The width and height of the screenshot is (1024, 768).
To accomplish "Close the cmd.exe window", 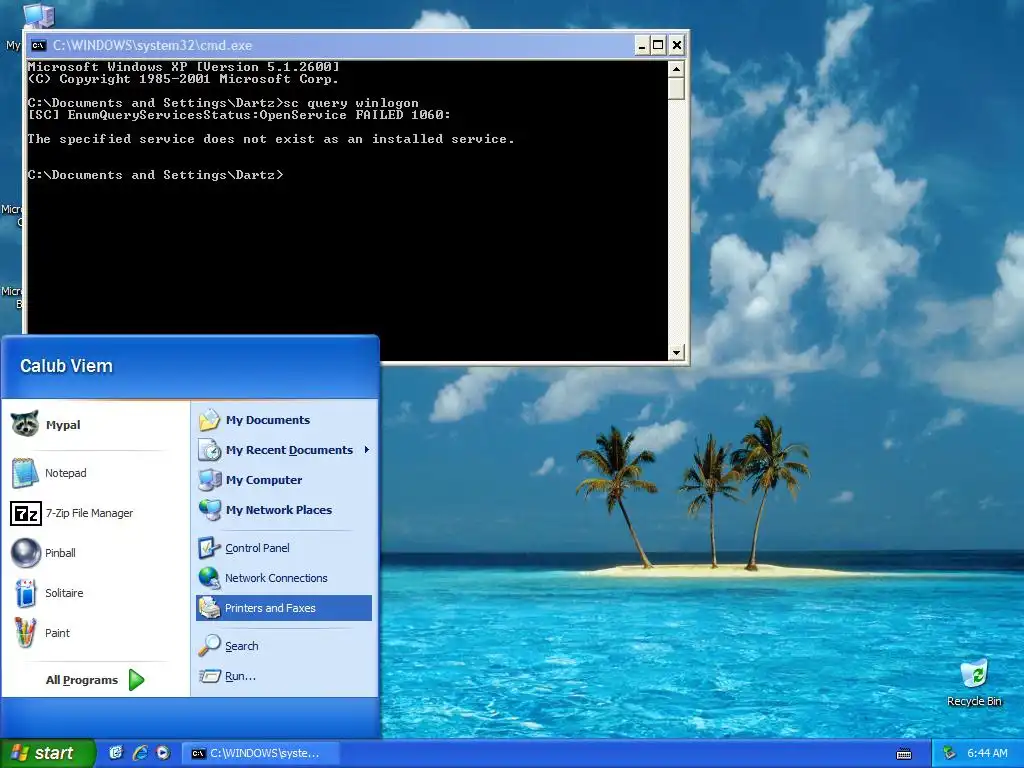I will tap(677, 45).
